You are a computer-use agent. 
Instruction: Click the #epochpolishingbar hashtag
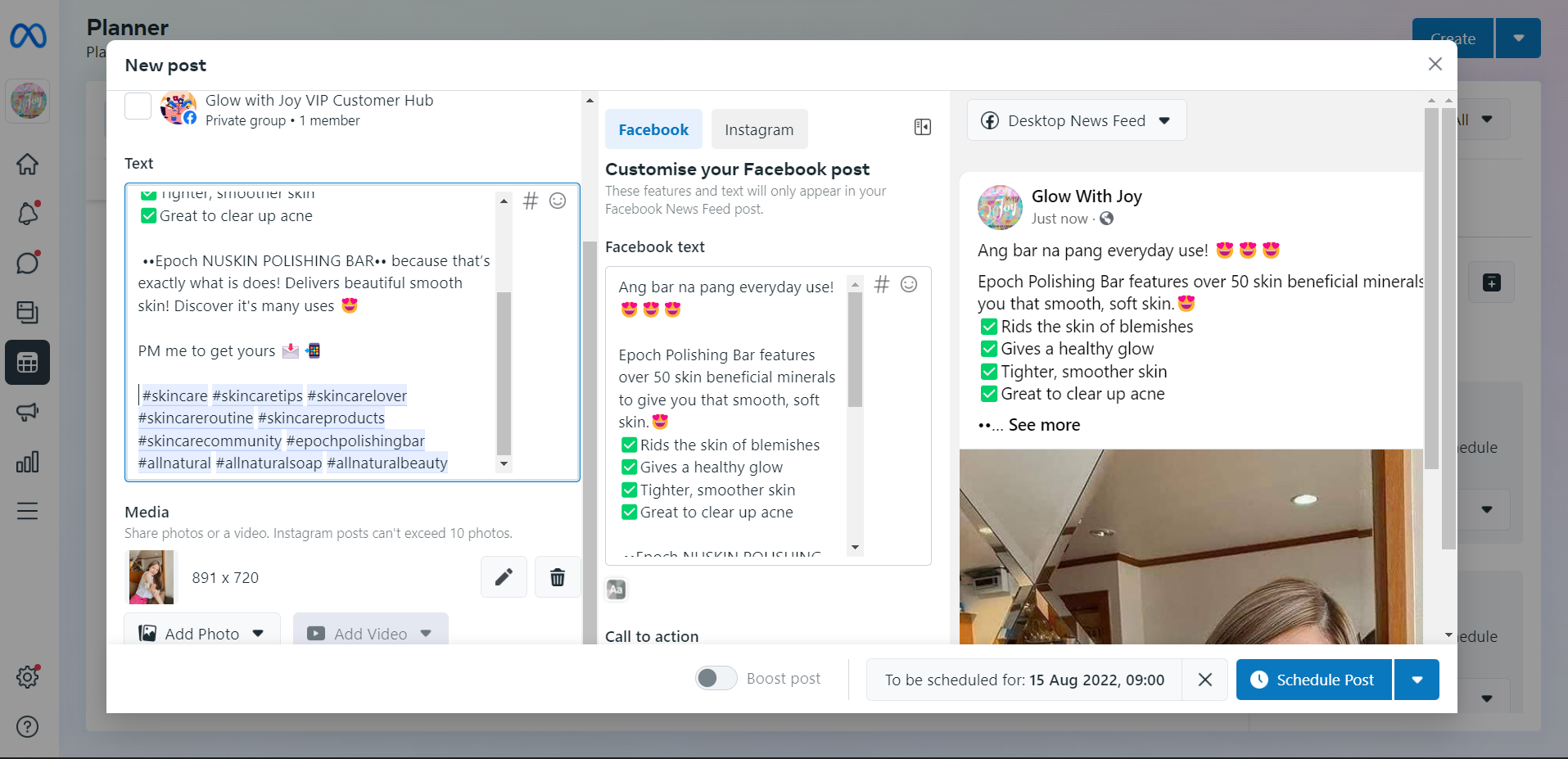(x=355, y=441)
